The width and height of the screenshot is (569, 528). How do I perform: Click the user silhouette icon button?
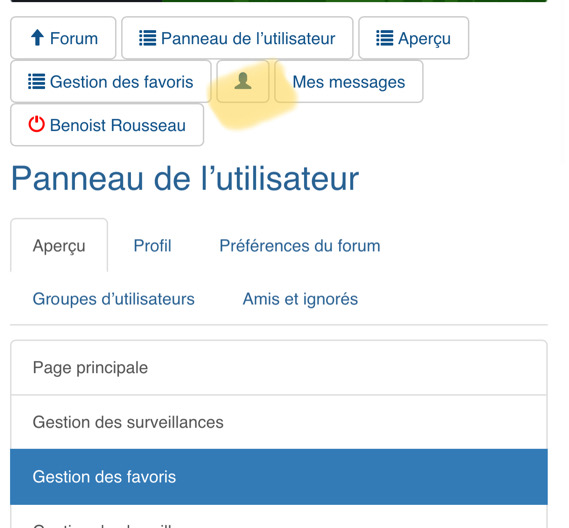click(x=243, y=81)
